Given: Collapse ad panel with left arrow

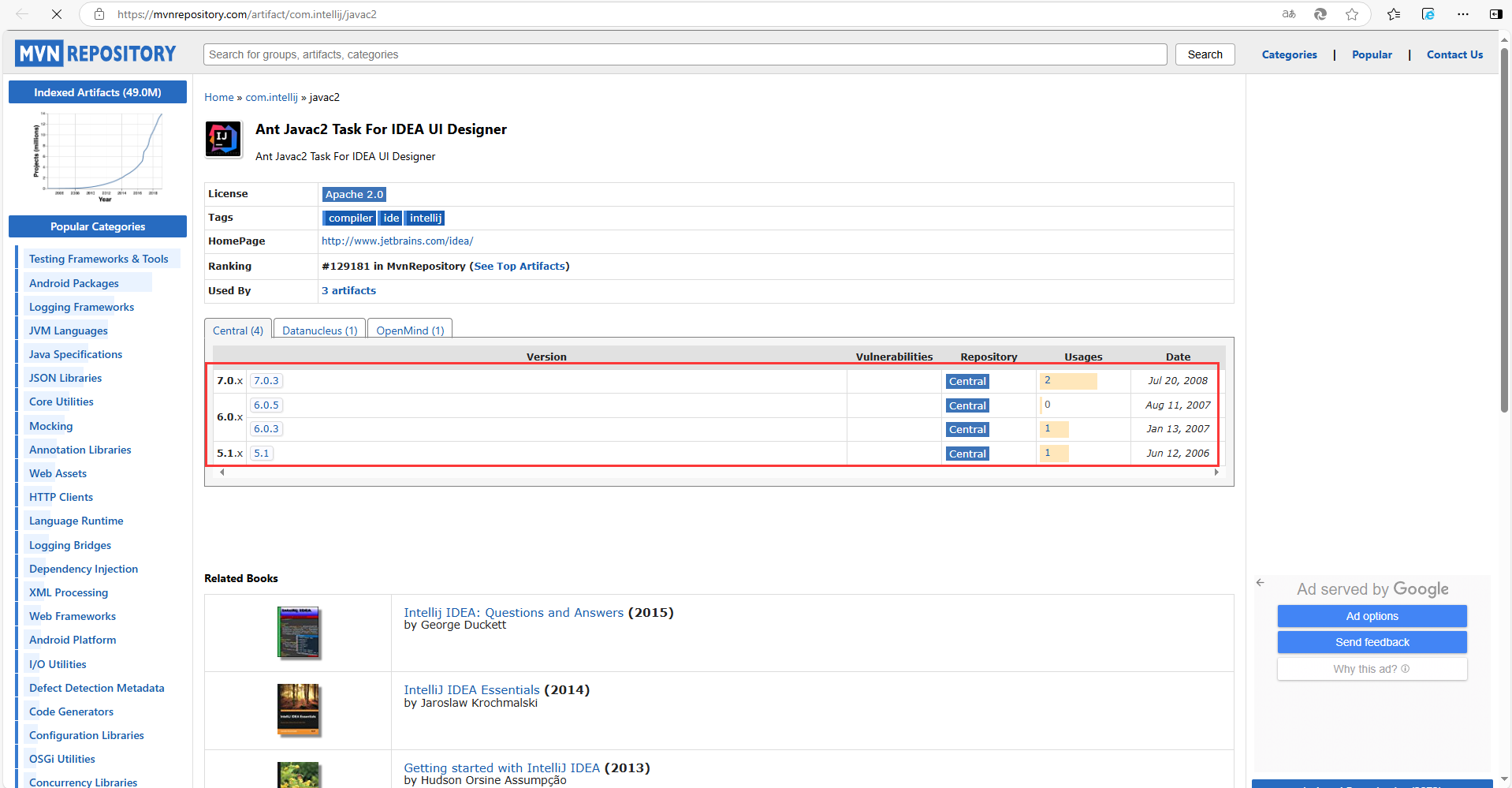Looking at the screenshot, I should [1260, 582].
